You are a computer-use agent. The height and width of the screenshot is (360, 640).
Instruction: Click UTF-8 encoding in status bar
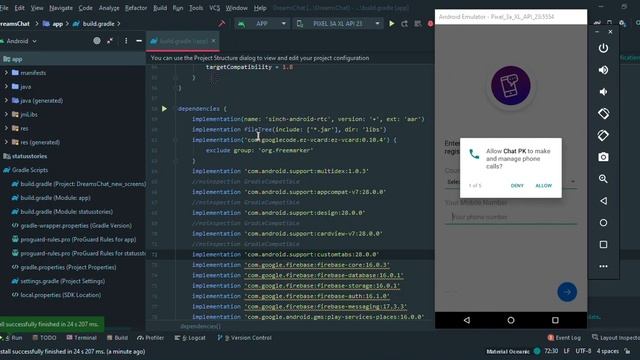[x=583, y=351]
